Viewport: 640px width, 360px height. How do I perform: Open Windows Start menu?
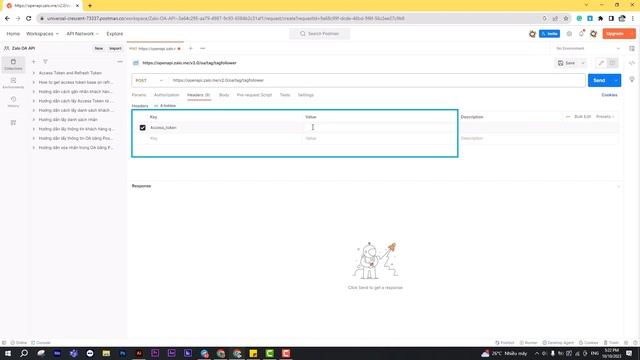click(x=8, y=353)
